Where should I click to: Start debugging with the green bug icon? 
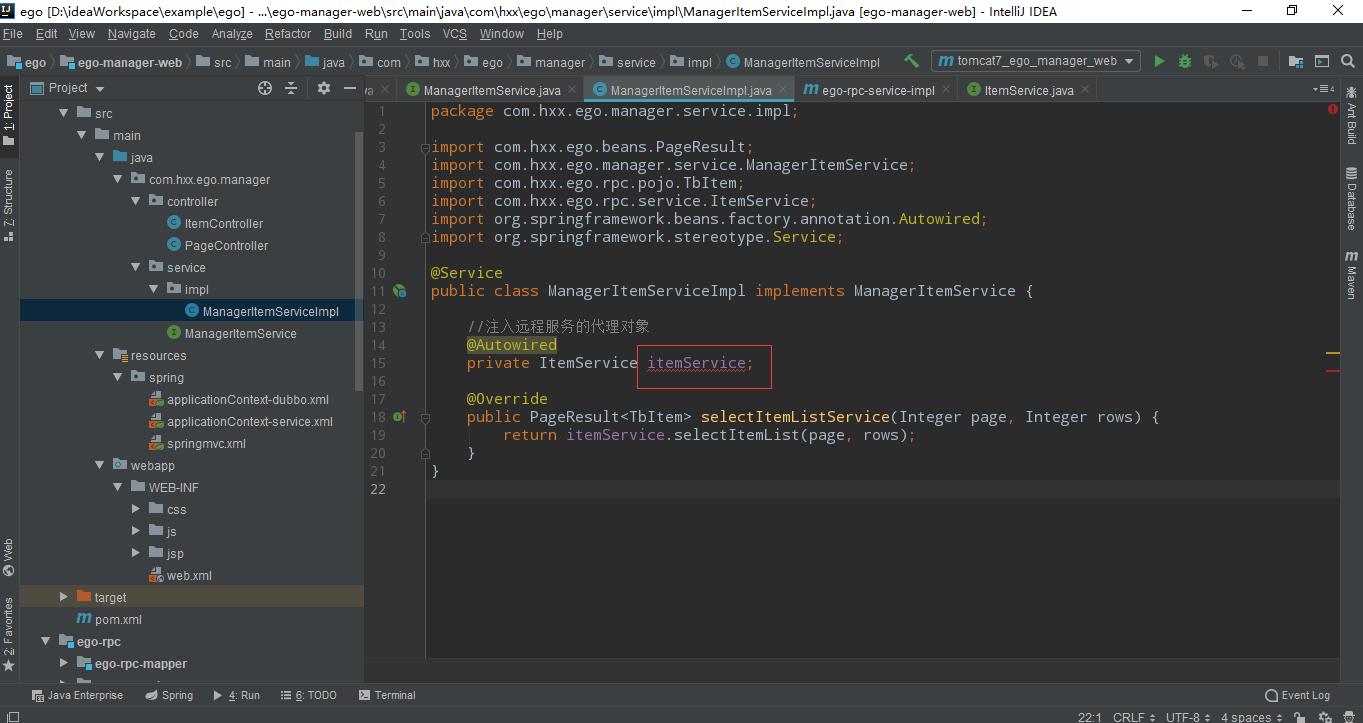coord(1185,61)
